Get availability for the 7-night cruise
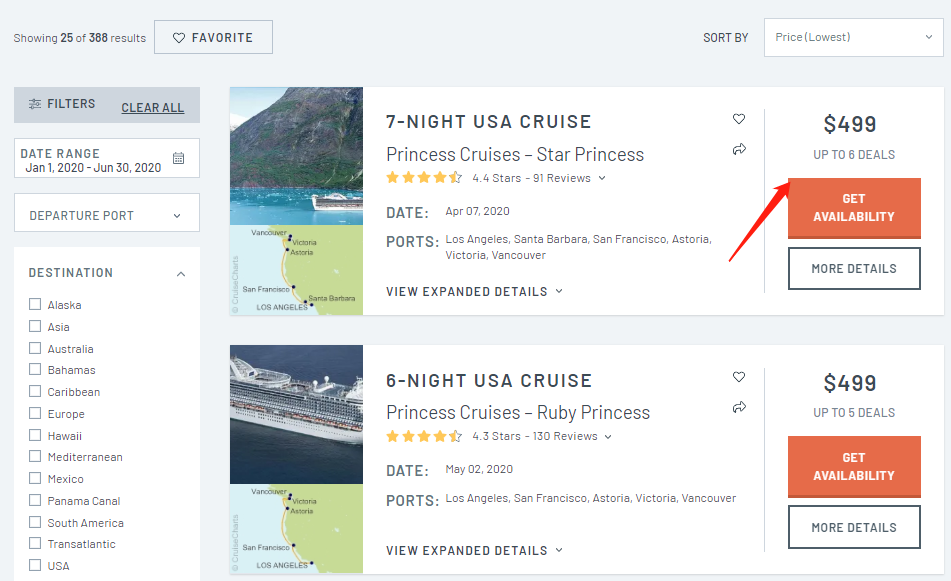This screenshot has height=581, width=951. click(853, 208)
